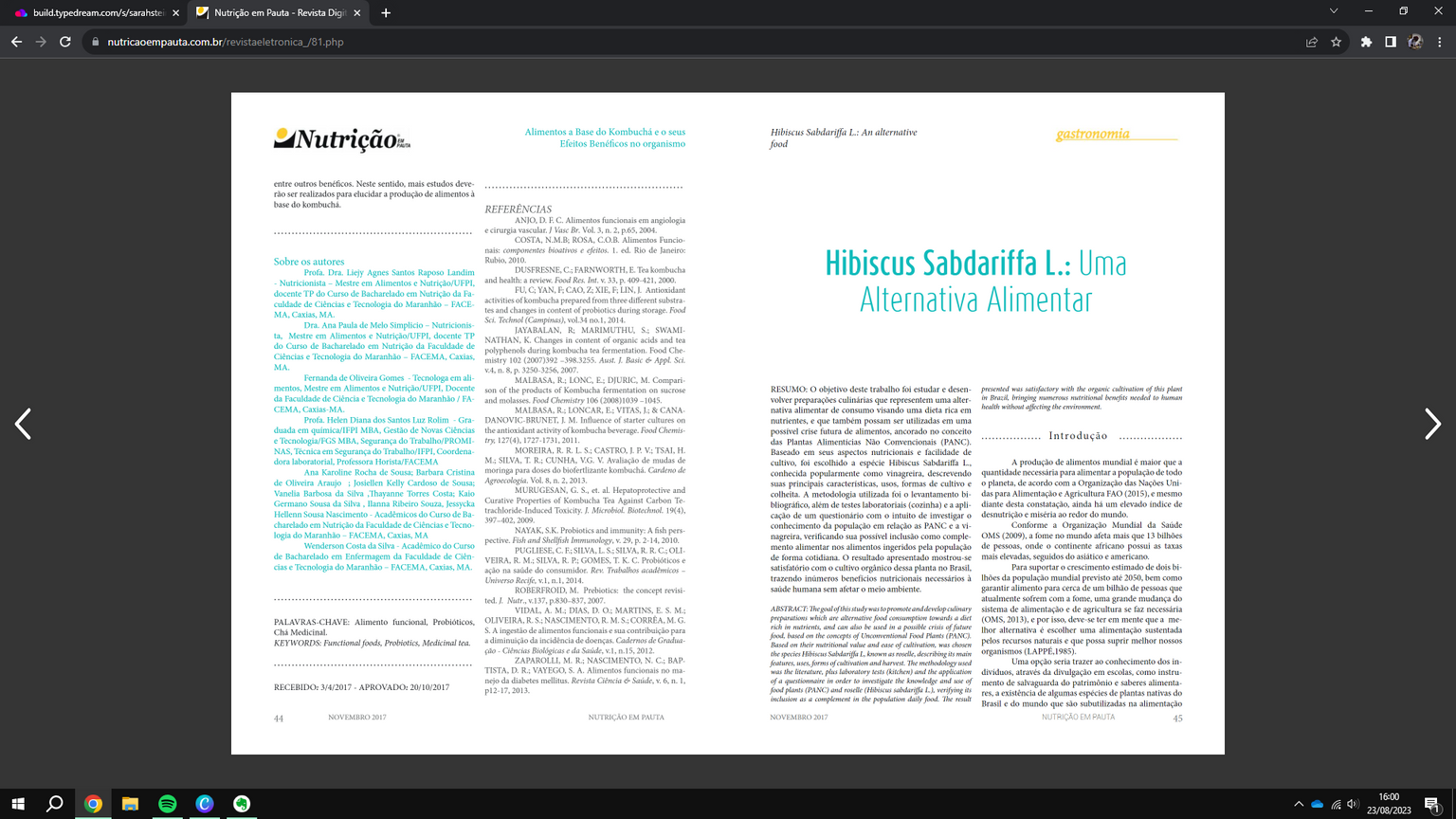Image resolution: width=1456 pixels, height=819 pixels.
Task: Open Windows search from taskbar
Action: [55, 804]
